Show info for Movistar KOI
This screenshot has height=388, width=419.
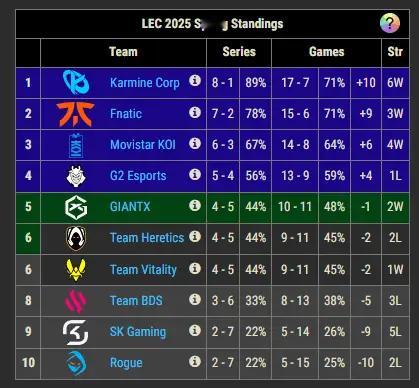195,144
